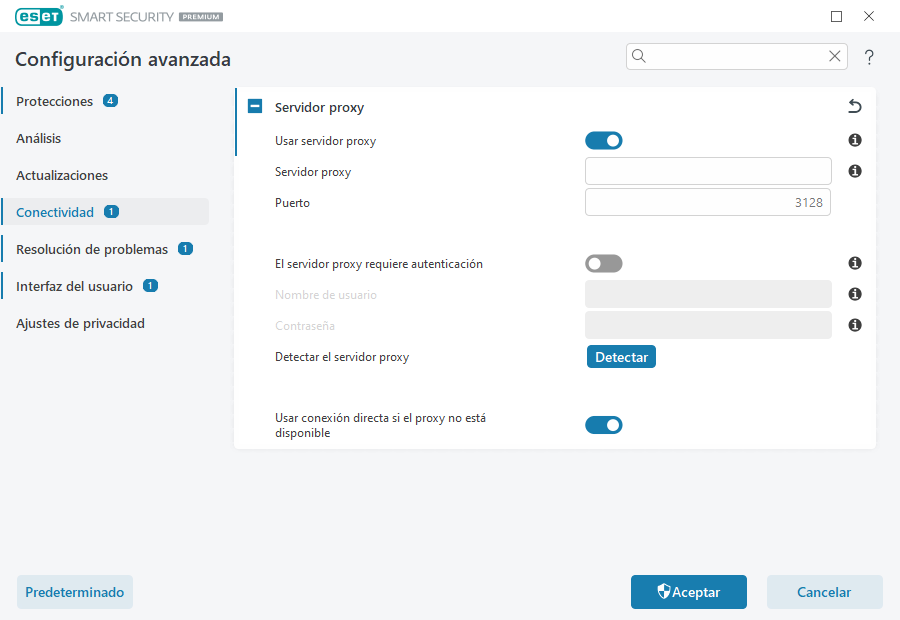This screenshot has height=620, width=900.
Task: Collapse the Servidor proxy section
Action: point(255,106)
